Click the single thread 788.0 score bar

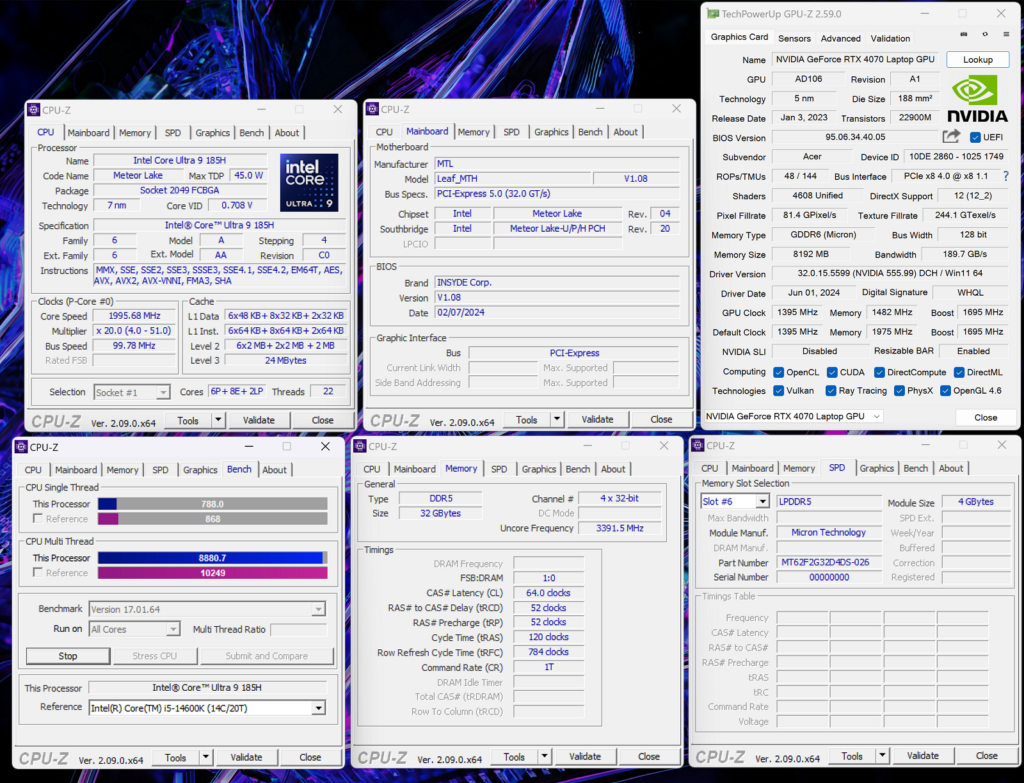(x=212, y=503)
